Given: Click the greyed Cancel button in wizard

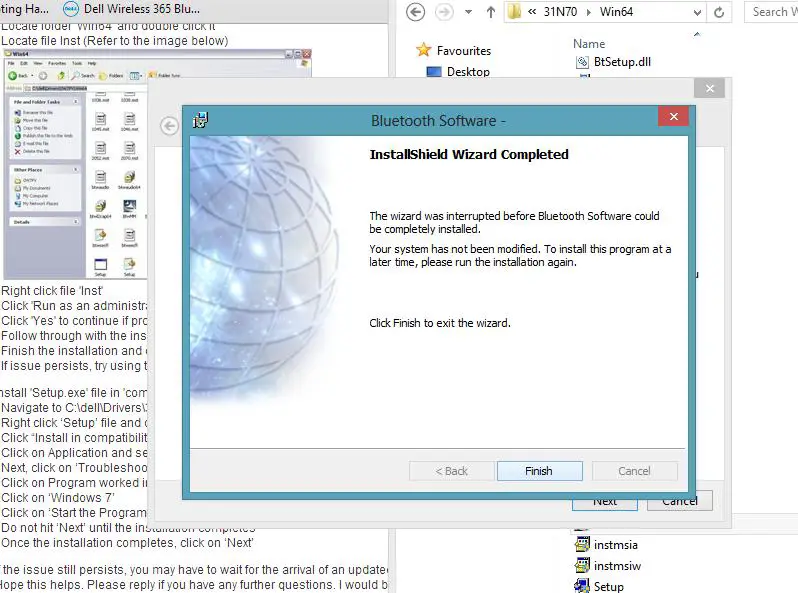Looking at the screenshot, I should (x=635, y=471).
